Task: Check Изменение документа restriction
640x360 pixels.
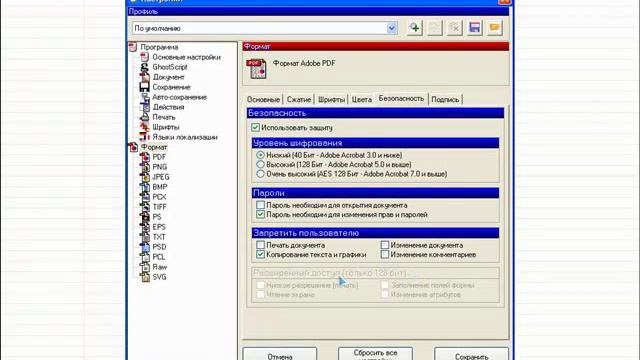Action: click(384, 245)
